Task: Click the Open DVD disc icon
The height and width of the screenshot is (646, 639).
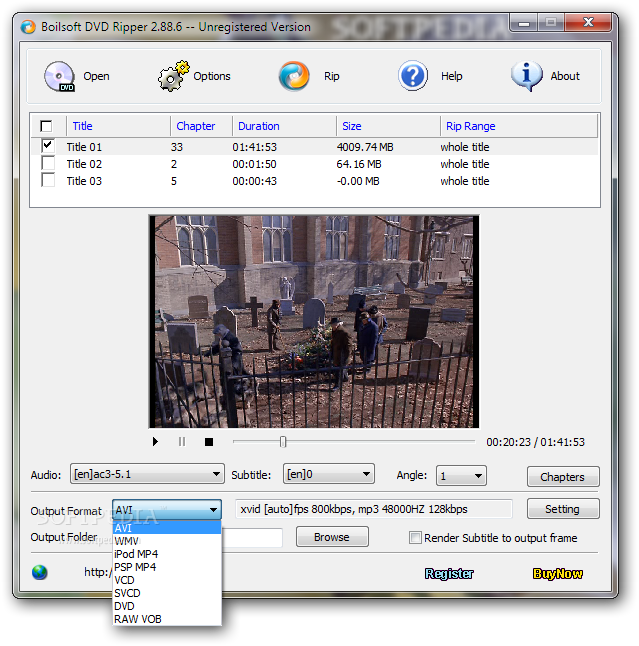Action: [x=59, y=76]
